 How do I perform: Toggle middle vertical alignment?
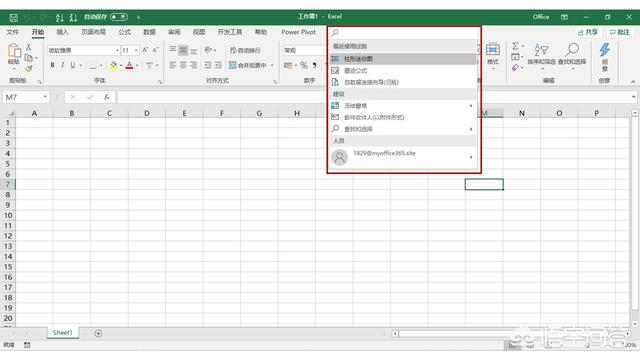point(183,50)
